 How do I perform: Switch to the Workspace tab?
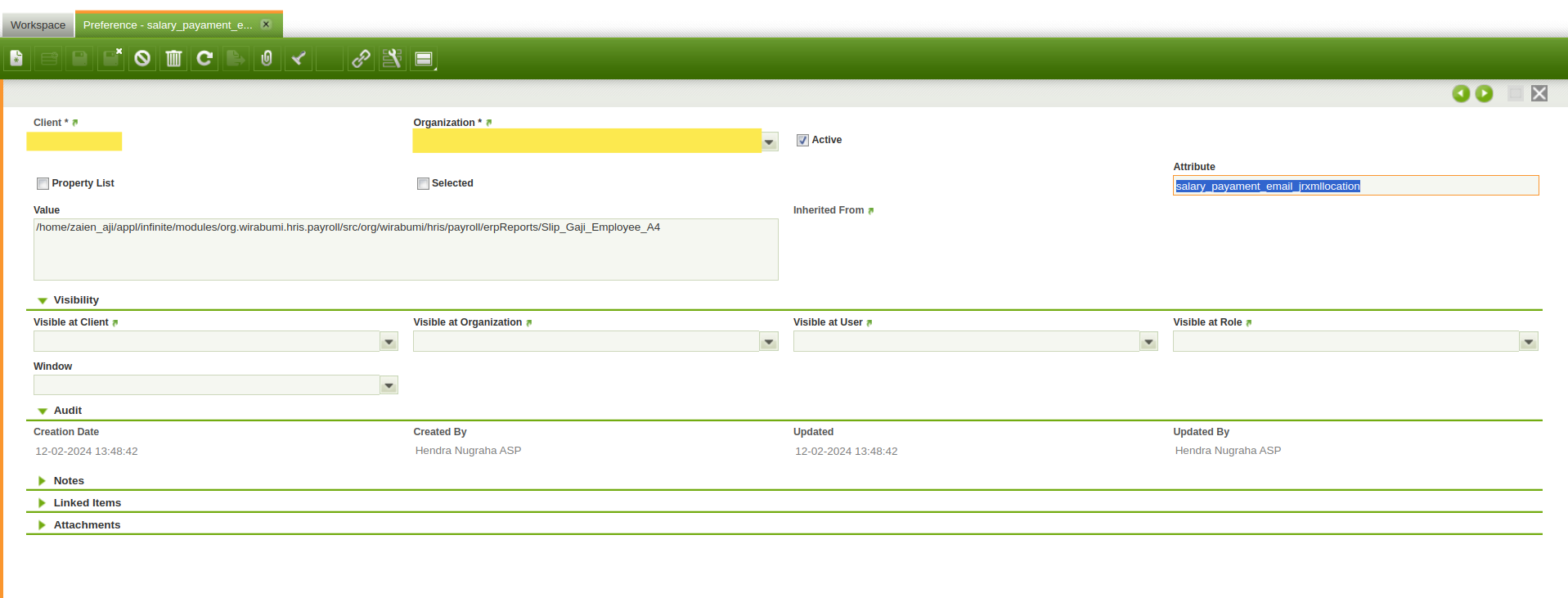point(38,25)
